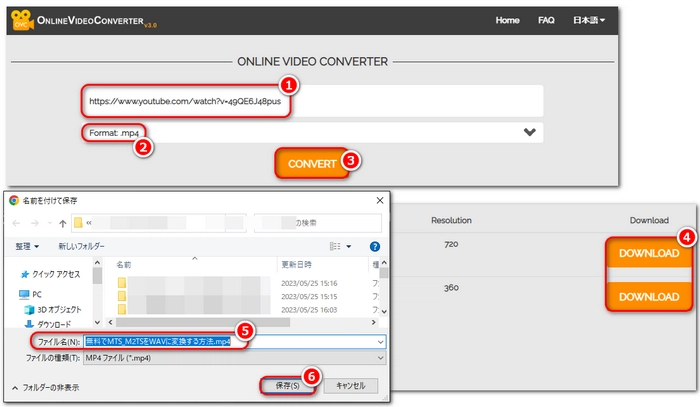The height and width of the screenshot is (407, 700).
Task: Click the YouTube URL input field
Action: point(313,101)
